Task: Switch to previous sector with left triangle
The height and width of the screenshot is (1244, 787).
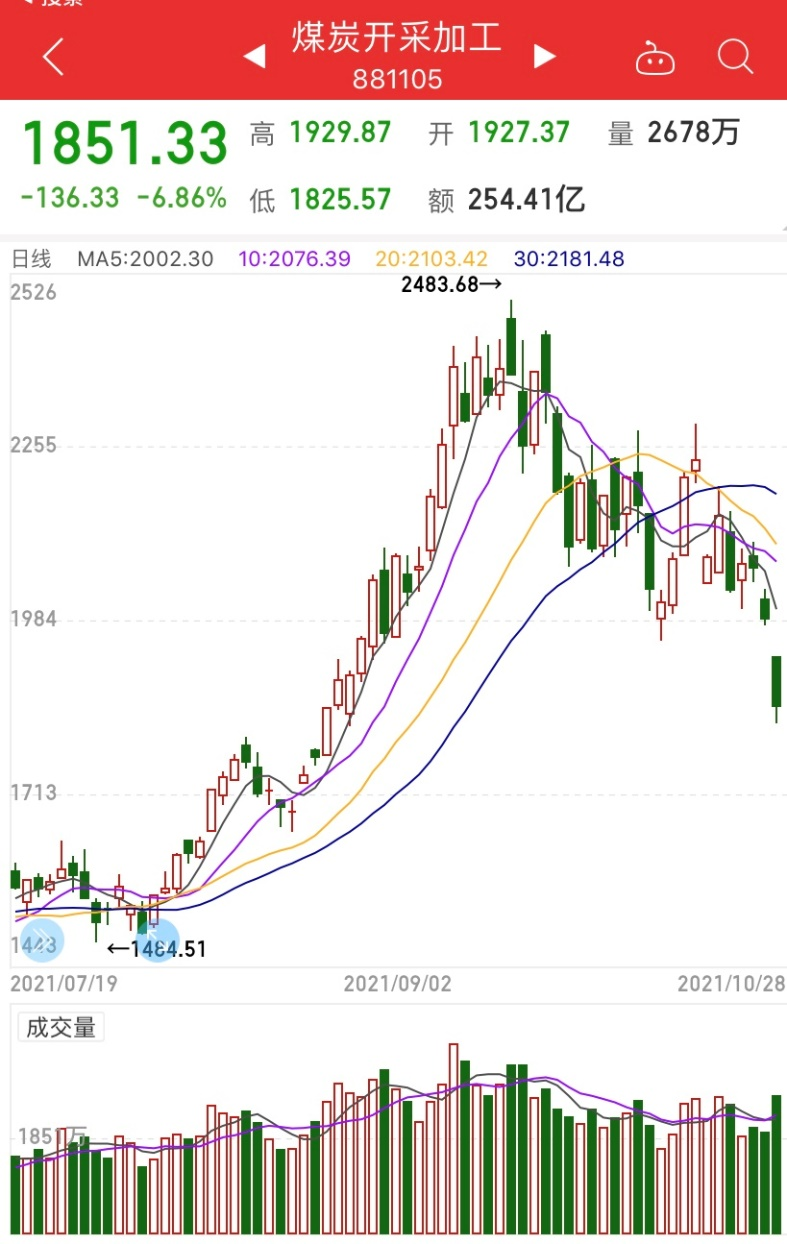Action: tap(255, 57)
